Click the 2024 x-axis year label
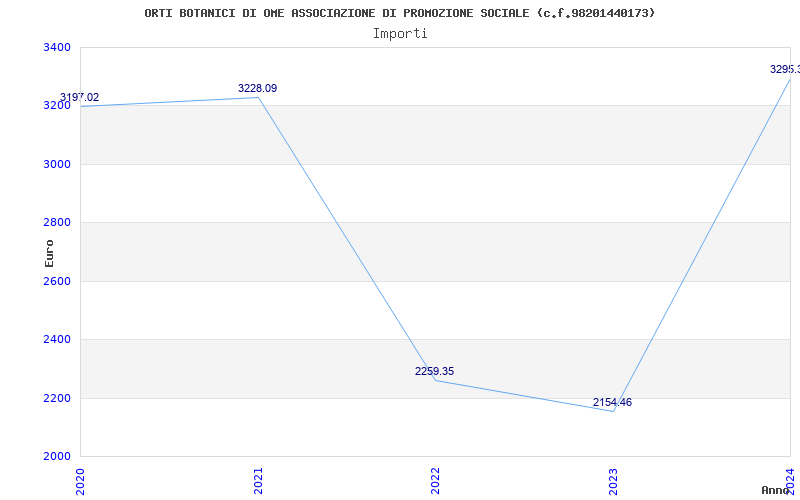Image resolution: width=800 pixels, height=500 pixels. coord(790,481)
